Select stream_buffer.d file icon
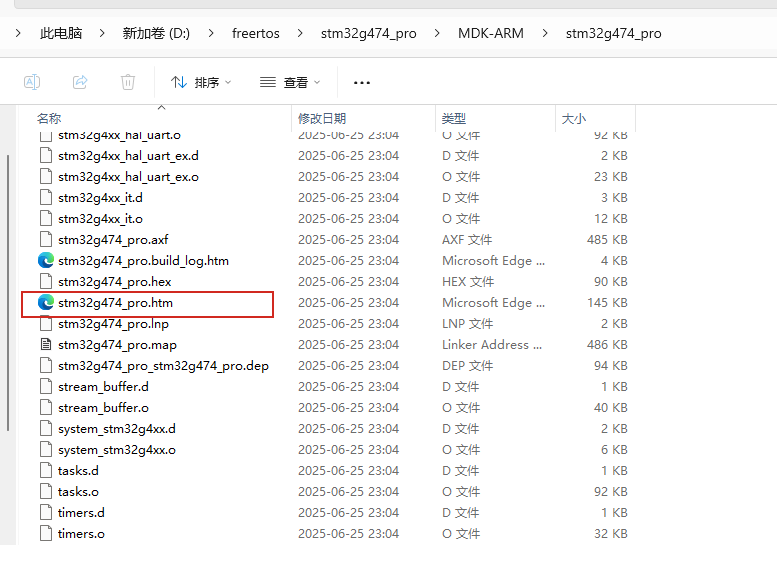 tap(46, 387)
